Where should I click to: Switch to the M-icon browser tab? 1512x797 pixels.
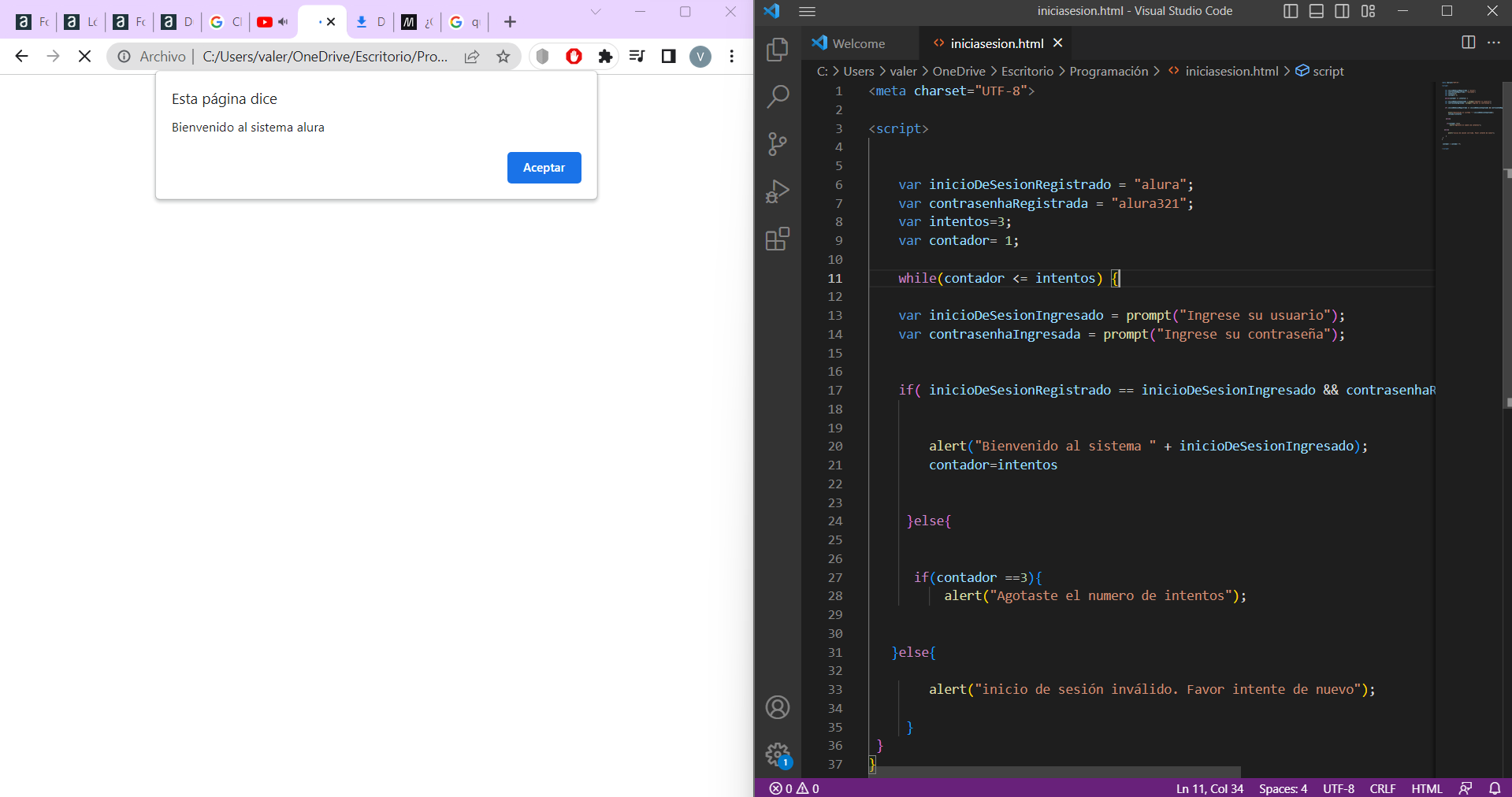click(x=418, y=22)
